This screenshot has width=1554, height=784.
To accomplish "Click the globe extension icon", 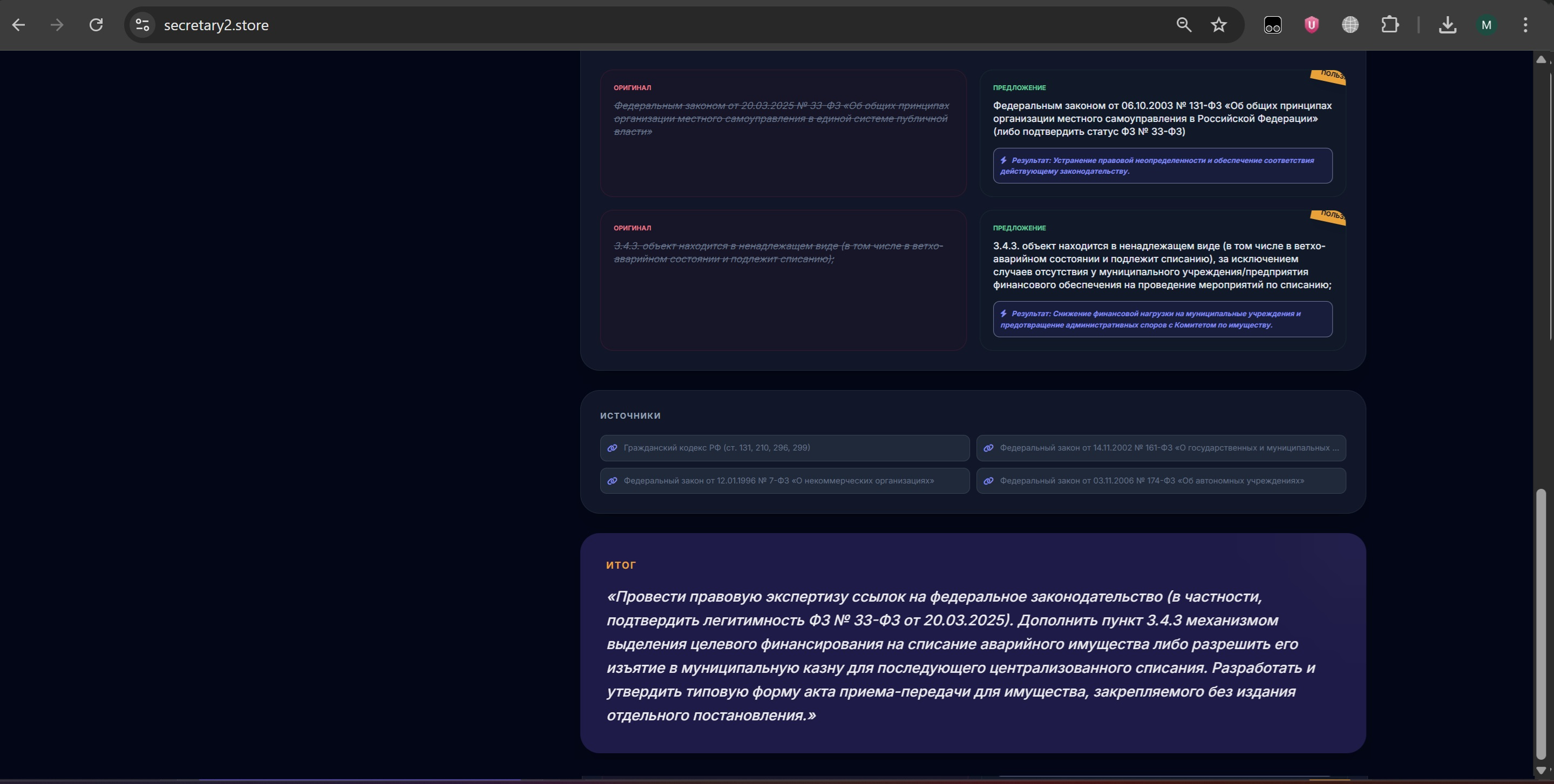I will (1350, 25).
